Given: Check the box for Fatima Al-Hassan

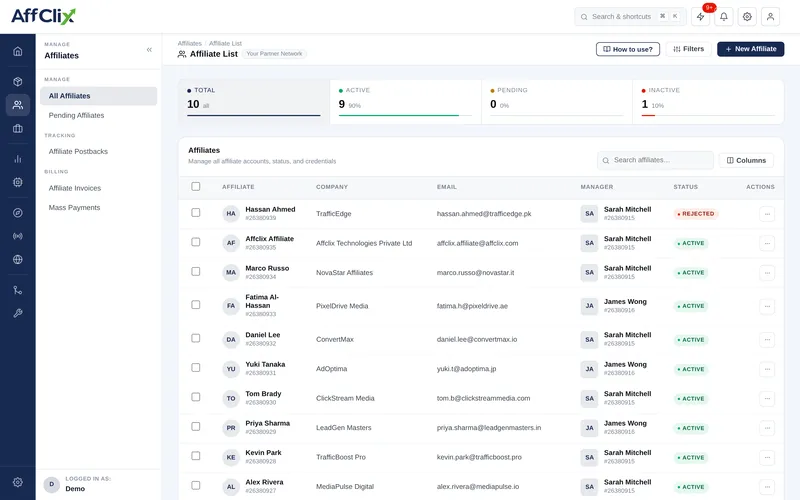Looking at the screenshot, I should click(x=195, y=305).
